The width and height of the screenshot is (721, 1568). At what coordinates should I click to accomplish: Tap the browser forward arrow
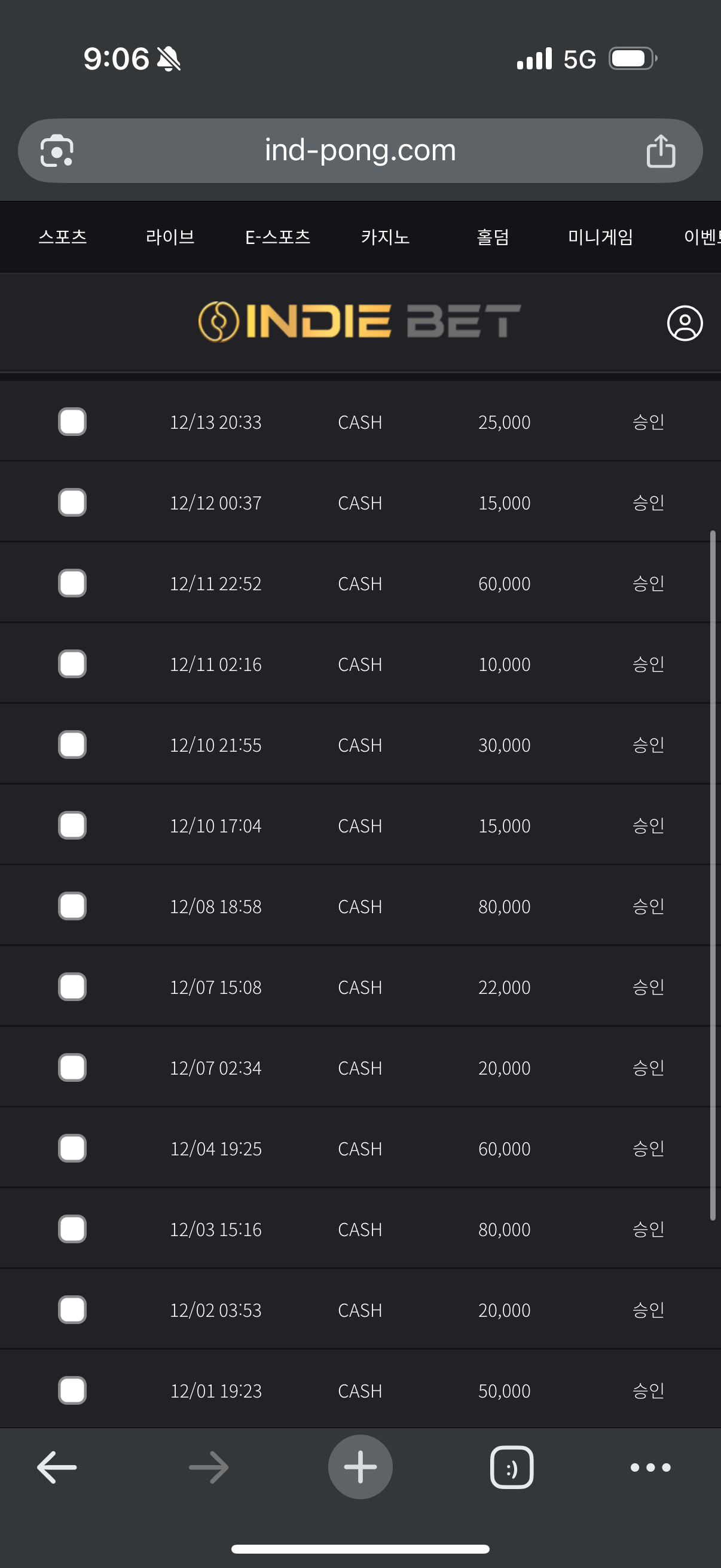(209, 1467)
